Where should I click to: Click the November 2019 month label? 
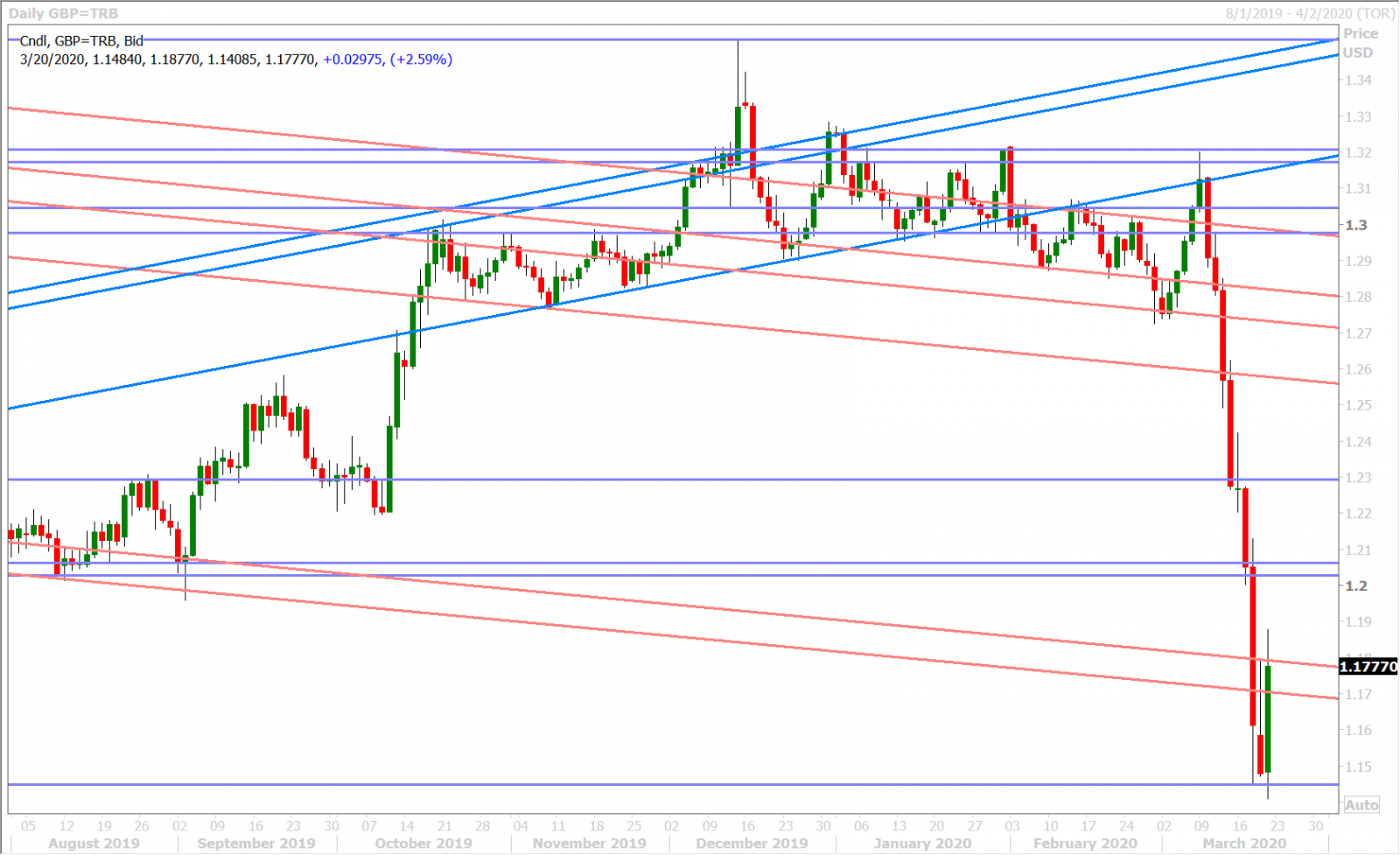tap(590, 844)
